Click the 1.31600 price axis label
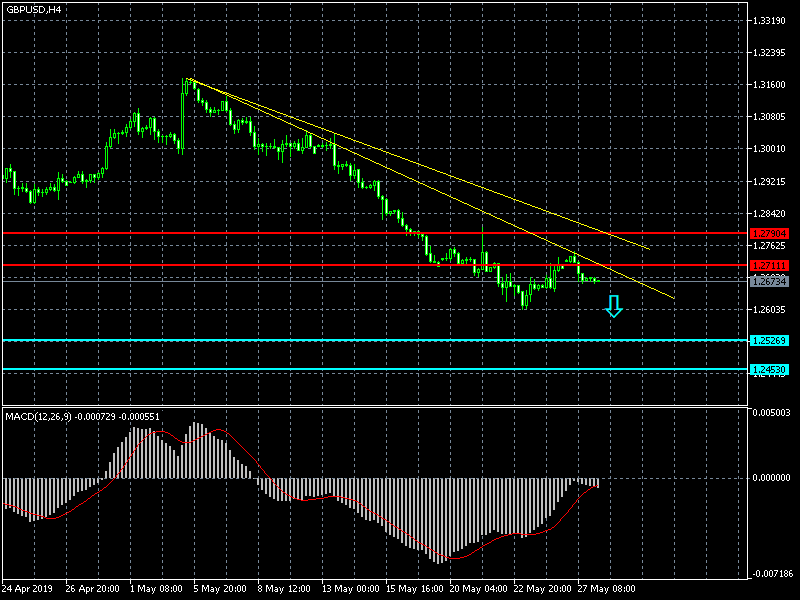 tap(769, 85)
